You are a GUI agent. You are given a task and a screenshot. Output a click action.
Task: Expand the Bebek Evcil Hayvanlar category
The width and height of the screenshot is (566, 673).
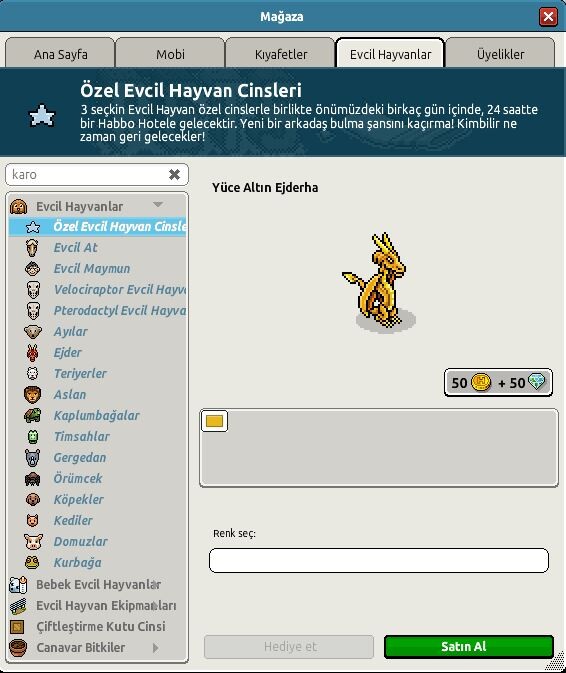coord(97,585)
